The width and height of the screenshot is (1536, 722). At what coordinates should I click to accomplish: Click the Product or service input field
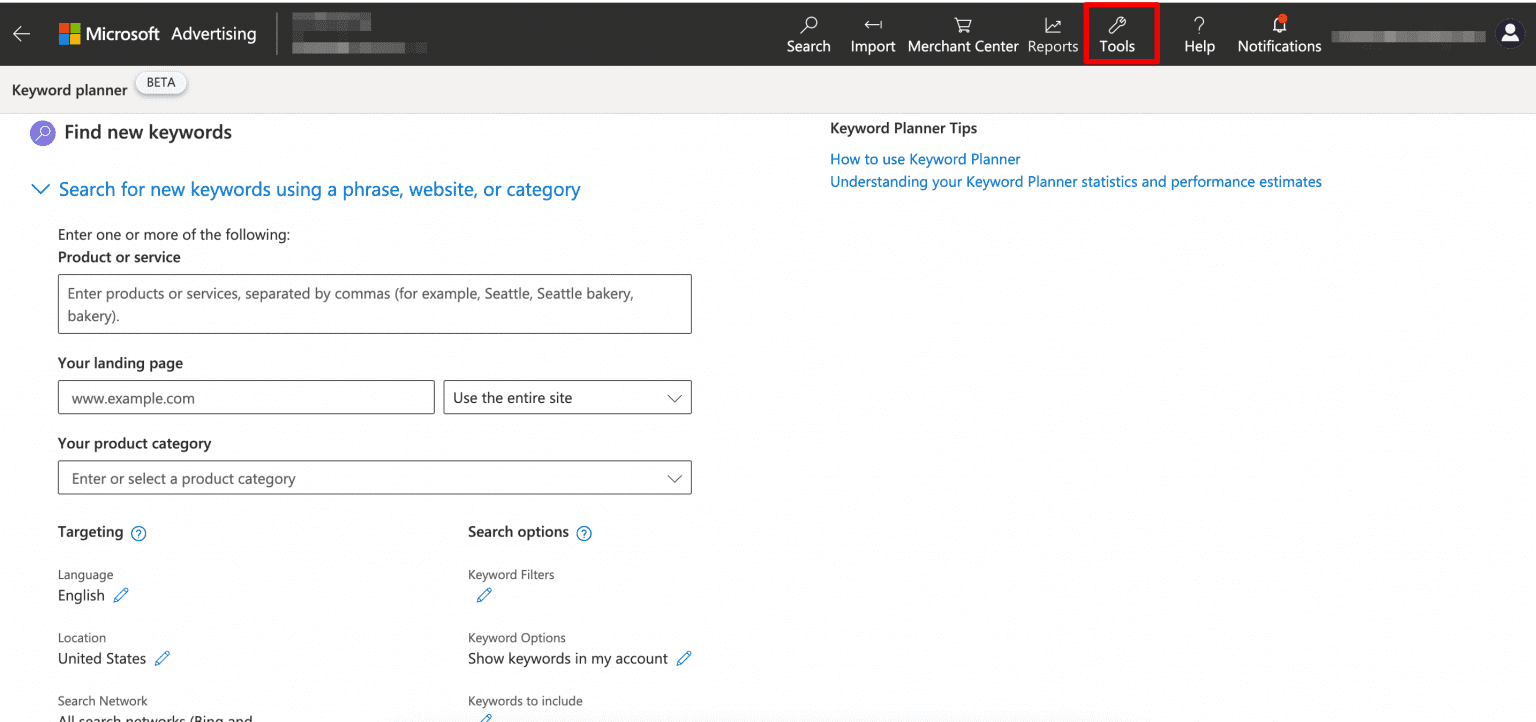coord(374,303)
